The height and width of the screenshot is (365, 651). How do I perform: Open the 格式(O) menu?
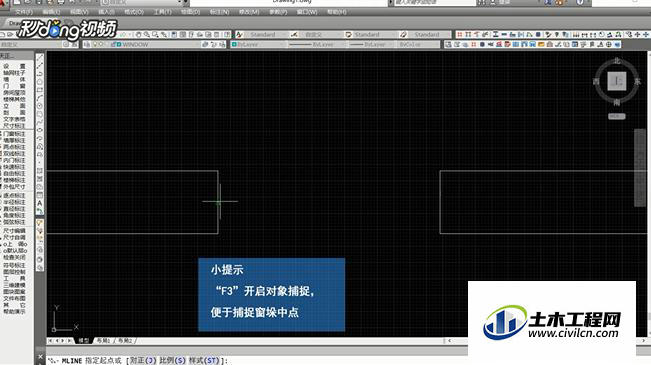click(x=134, y=12)
